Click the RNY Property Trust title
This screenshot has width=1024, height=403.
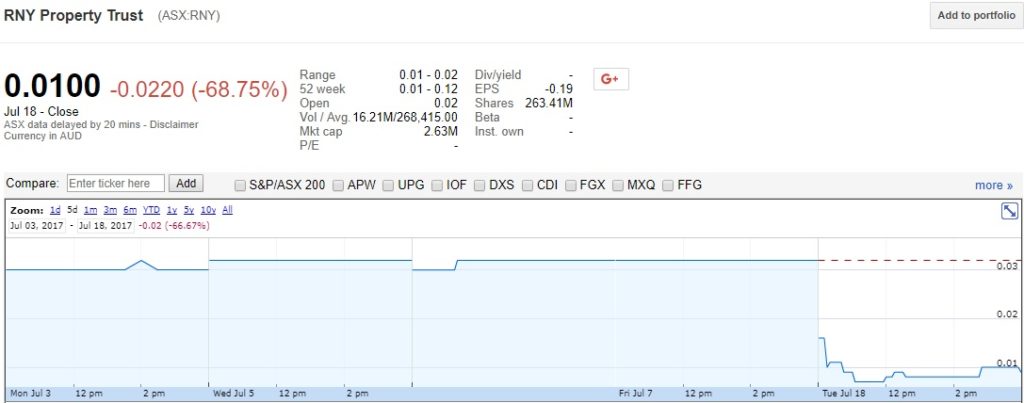[x=73, y=16]
